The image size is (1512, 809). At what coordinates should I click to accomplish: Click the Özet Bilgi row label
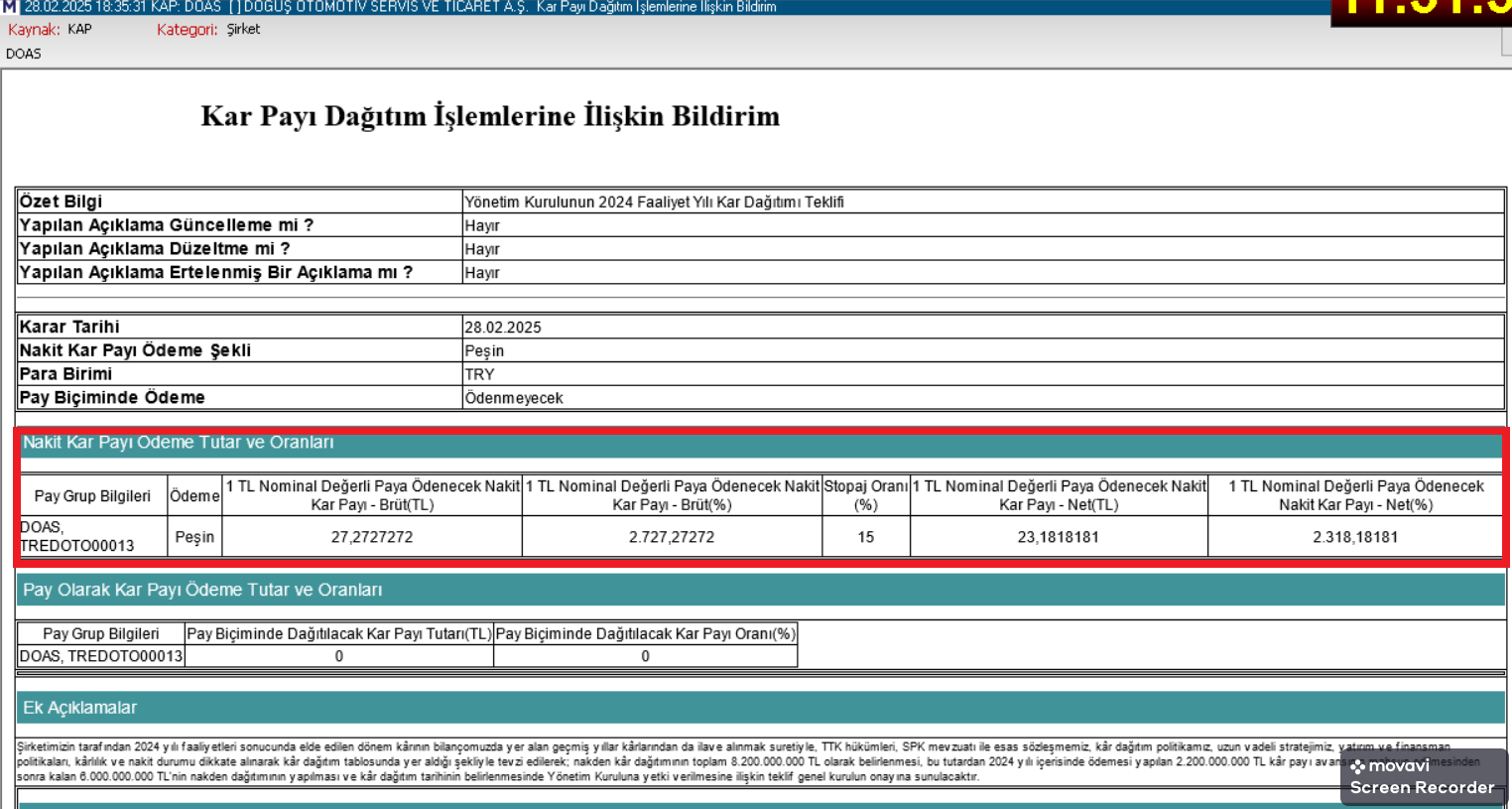coord(61,202)
